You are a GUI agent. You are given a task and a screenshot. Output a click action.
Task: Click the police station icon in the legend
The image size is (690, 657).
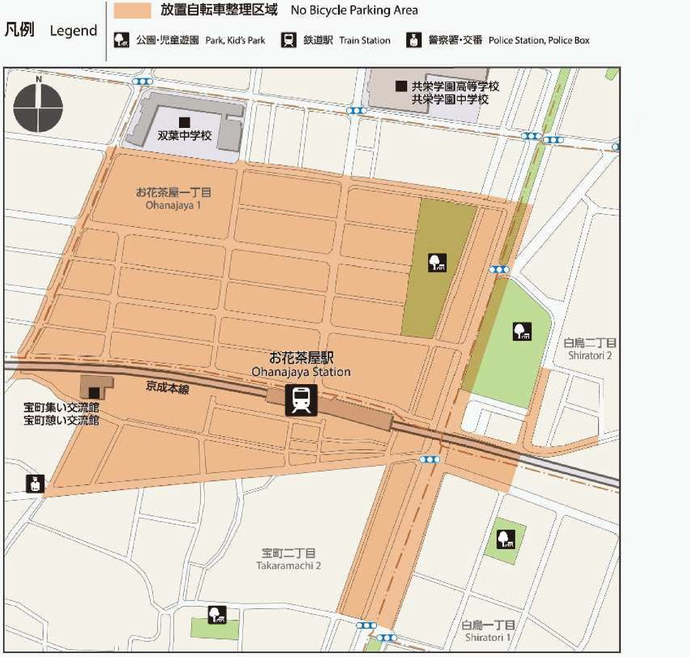pos(411,41)
